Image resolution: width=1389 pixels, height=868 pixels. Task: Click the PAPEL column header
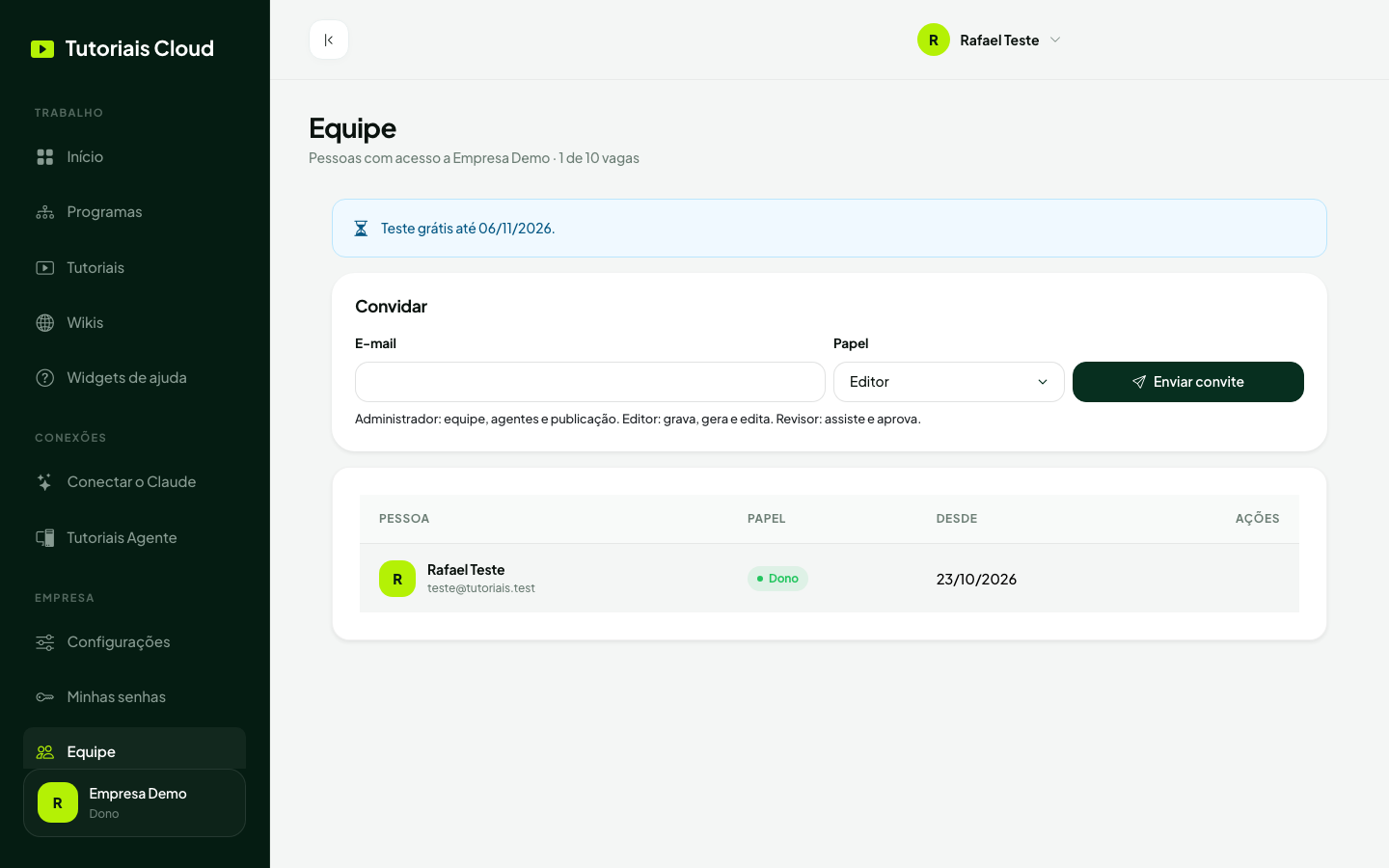(767, 519)
